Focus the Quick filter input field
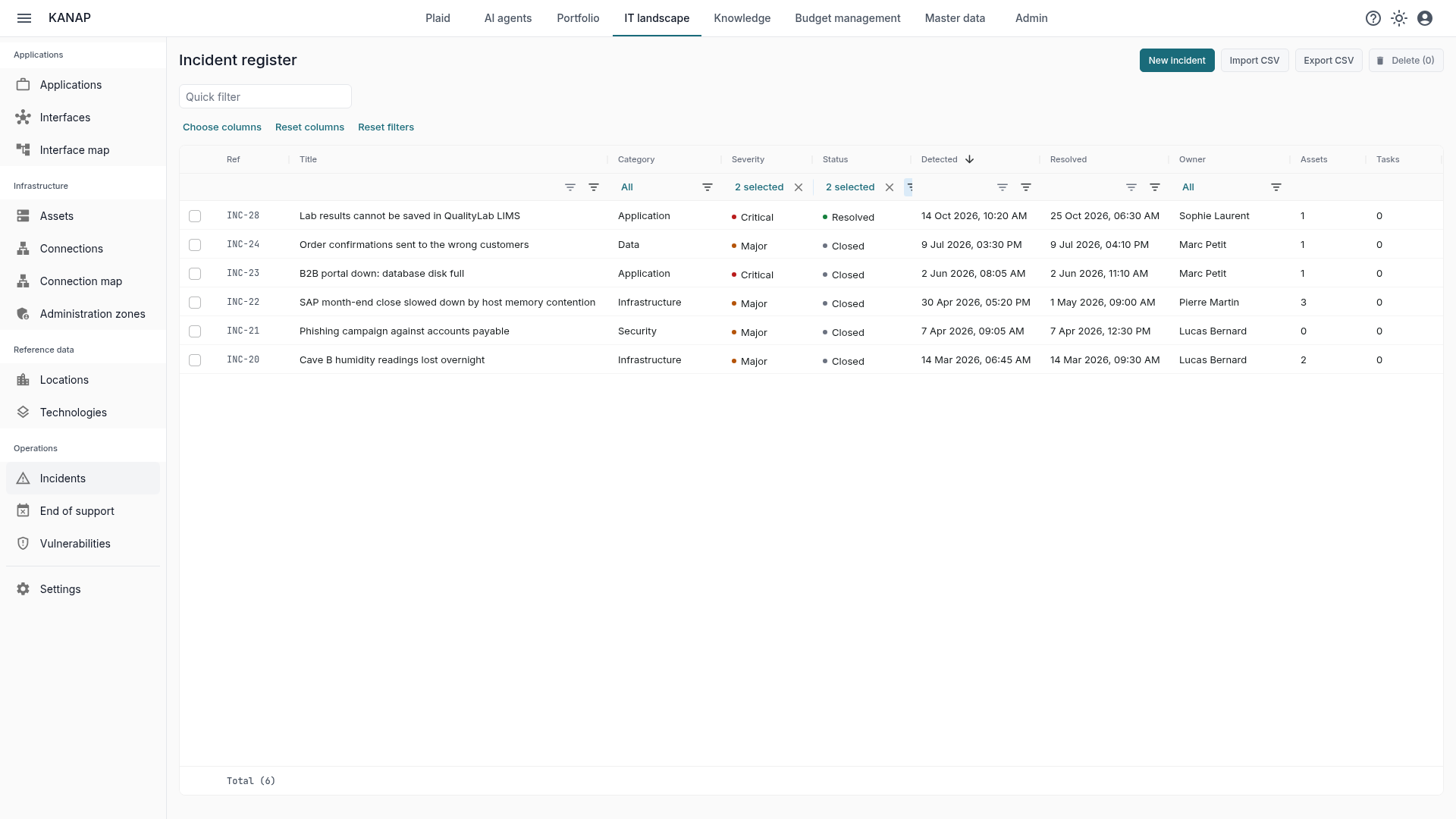 pyautogui.click(x=265, y=97)
